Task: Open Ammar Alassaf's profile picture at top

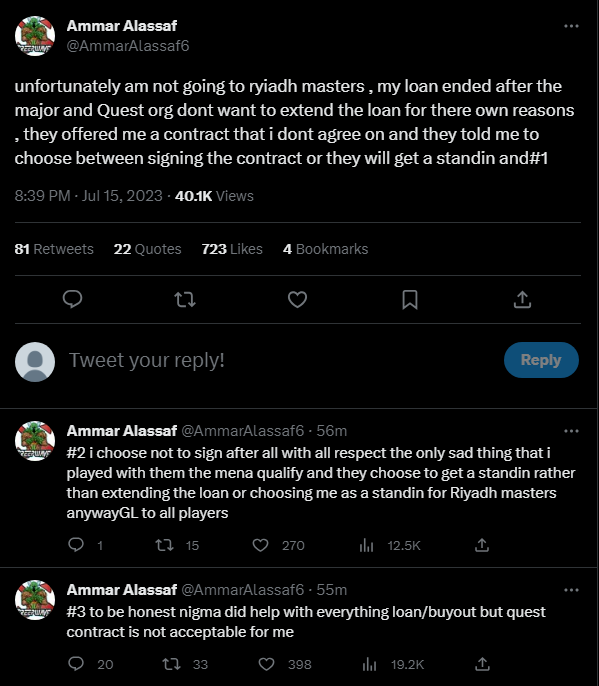Action: (x=35, y=36)
